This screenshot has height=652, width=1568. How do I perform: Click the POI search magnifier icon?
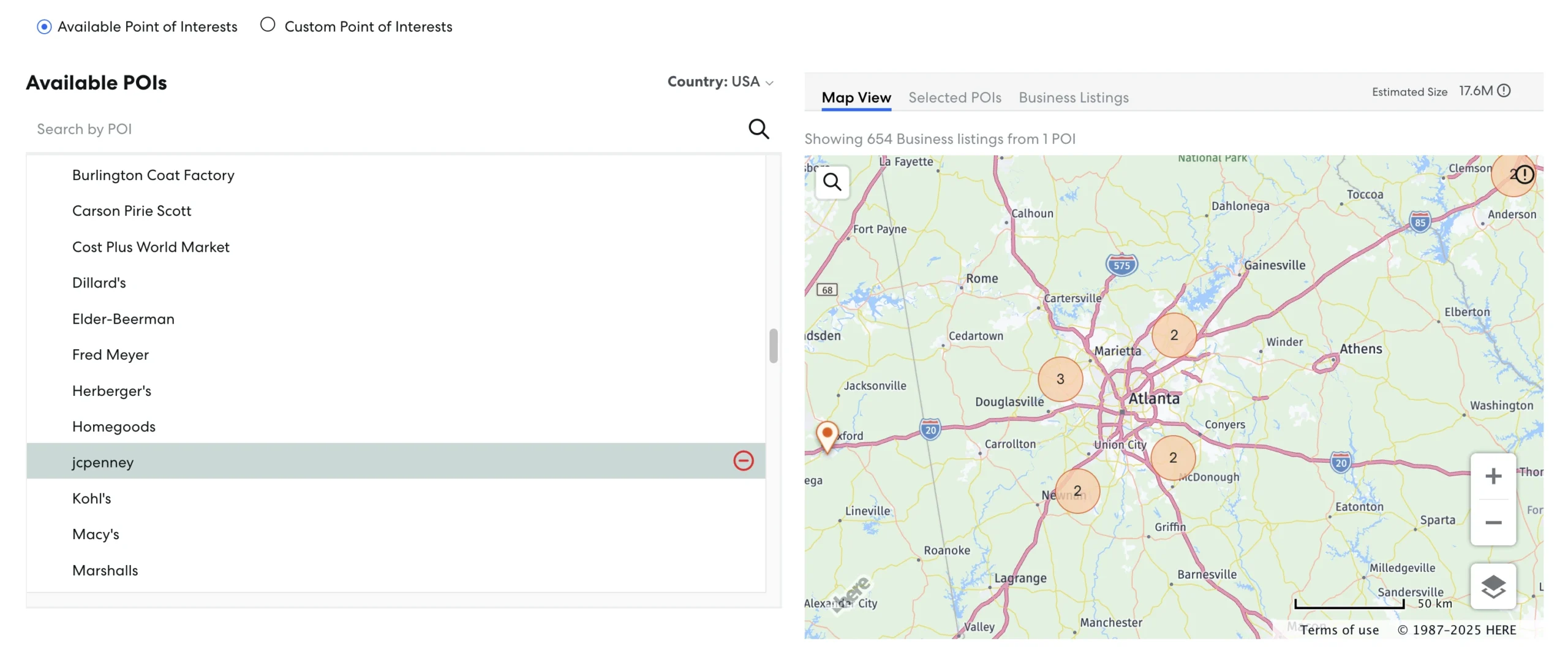758,129
